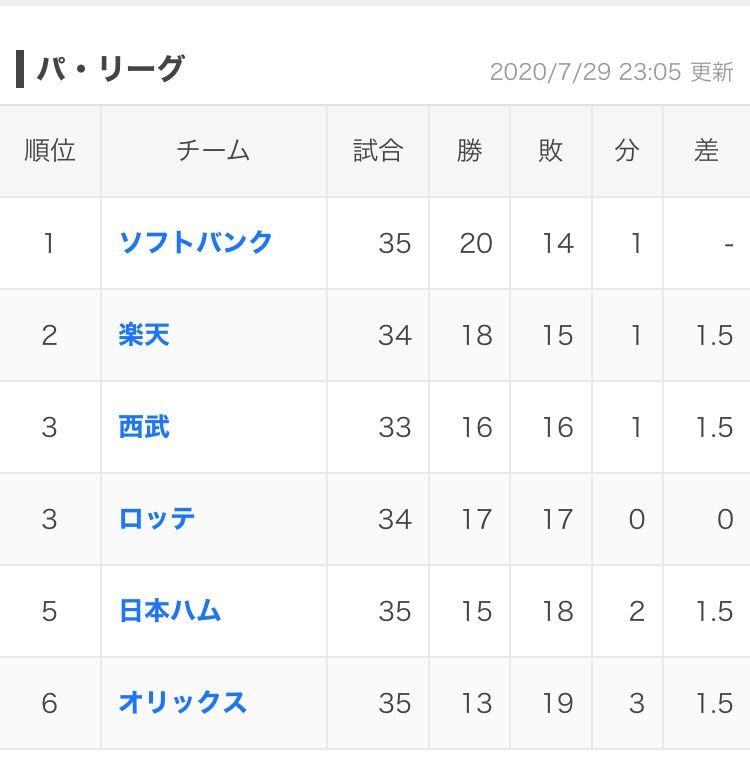Click the 順位 column header

[x=50, y=151]
